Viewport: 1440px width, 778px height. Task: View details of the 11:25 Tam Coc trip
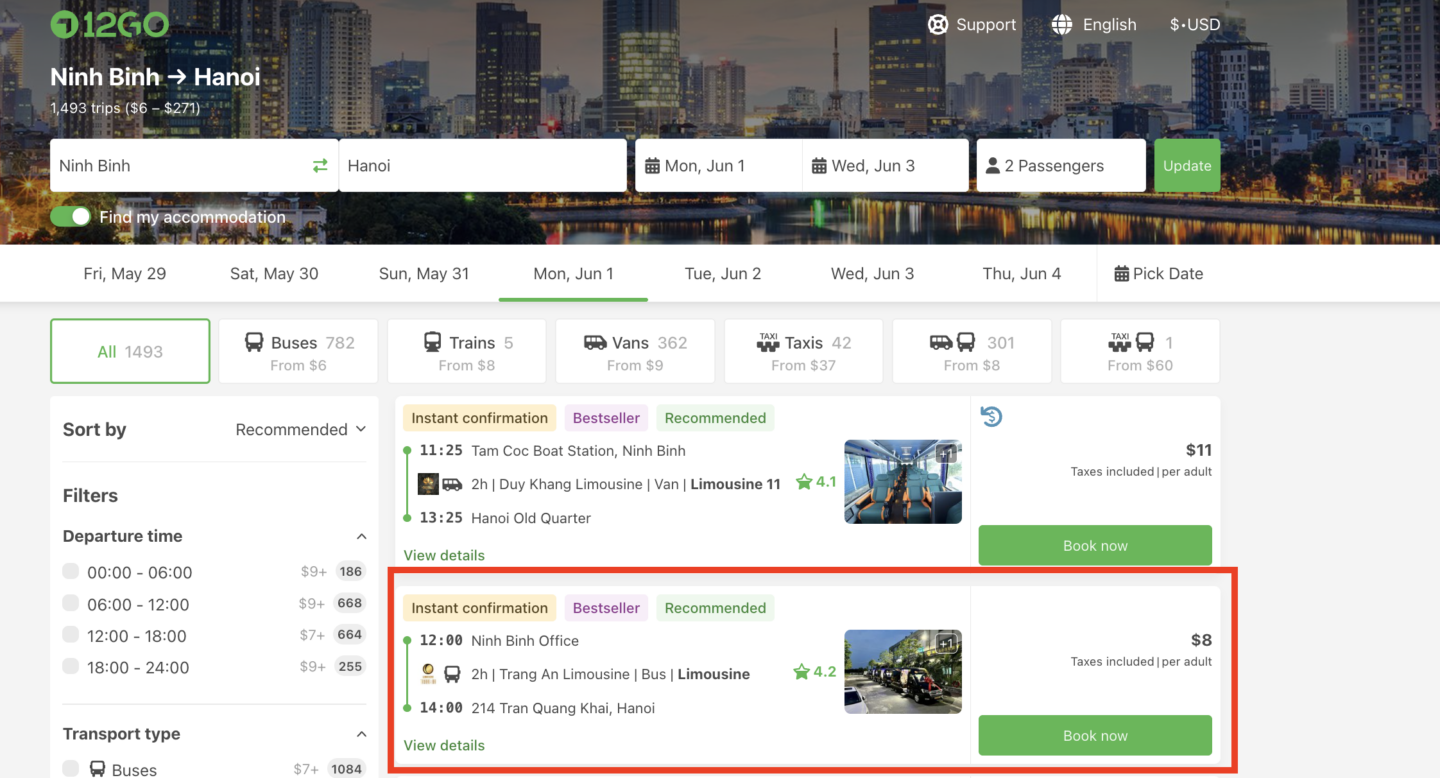pos(444,556)
